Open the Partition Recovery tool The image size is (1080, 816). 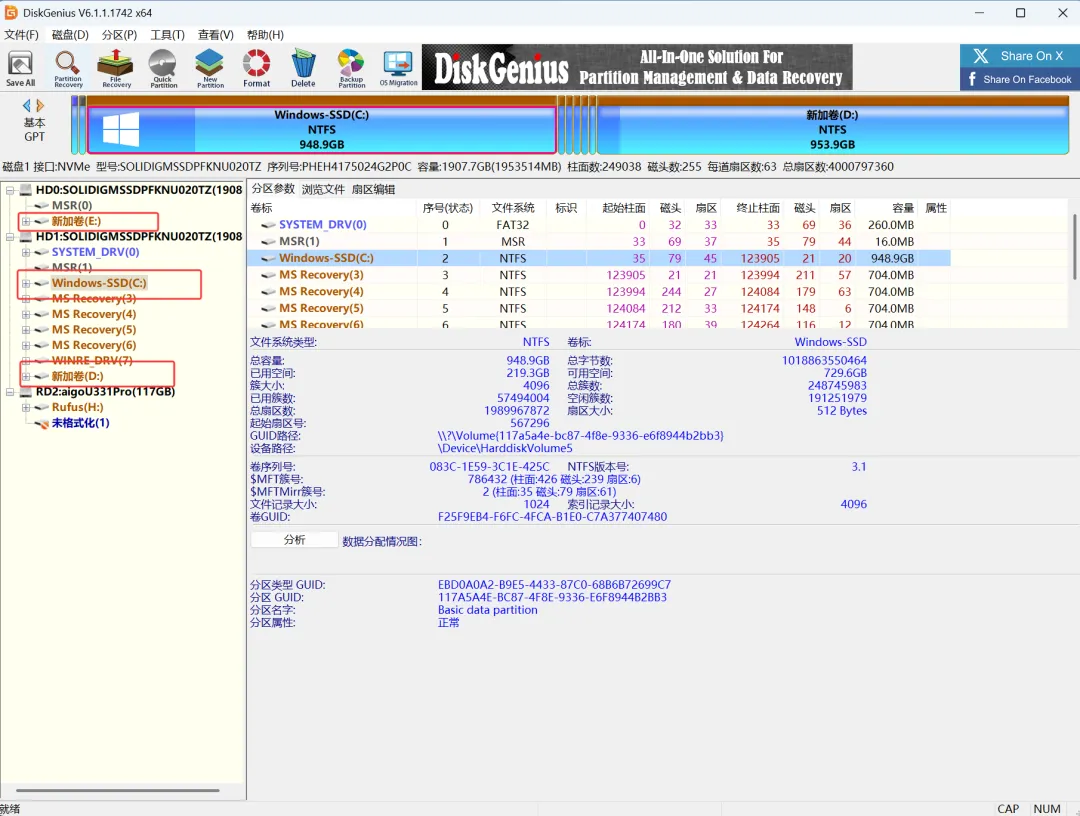click(68, 68)
